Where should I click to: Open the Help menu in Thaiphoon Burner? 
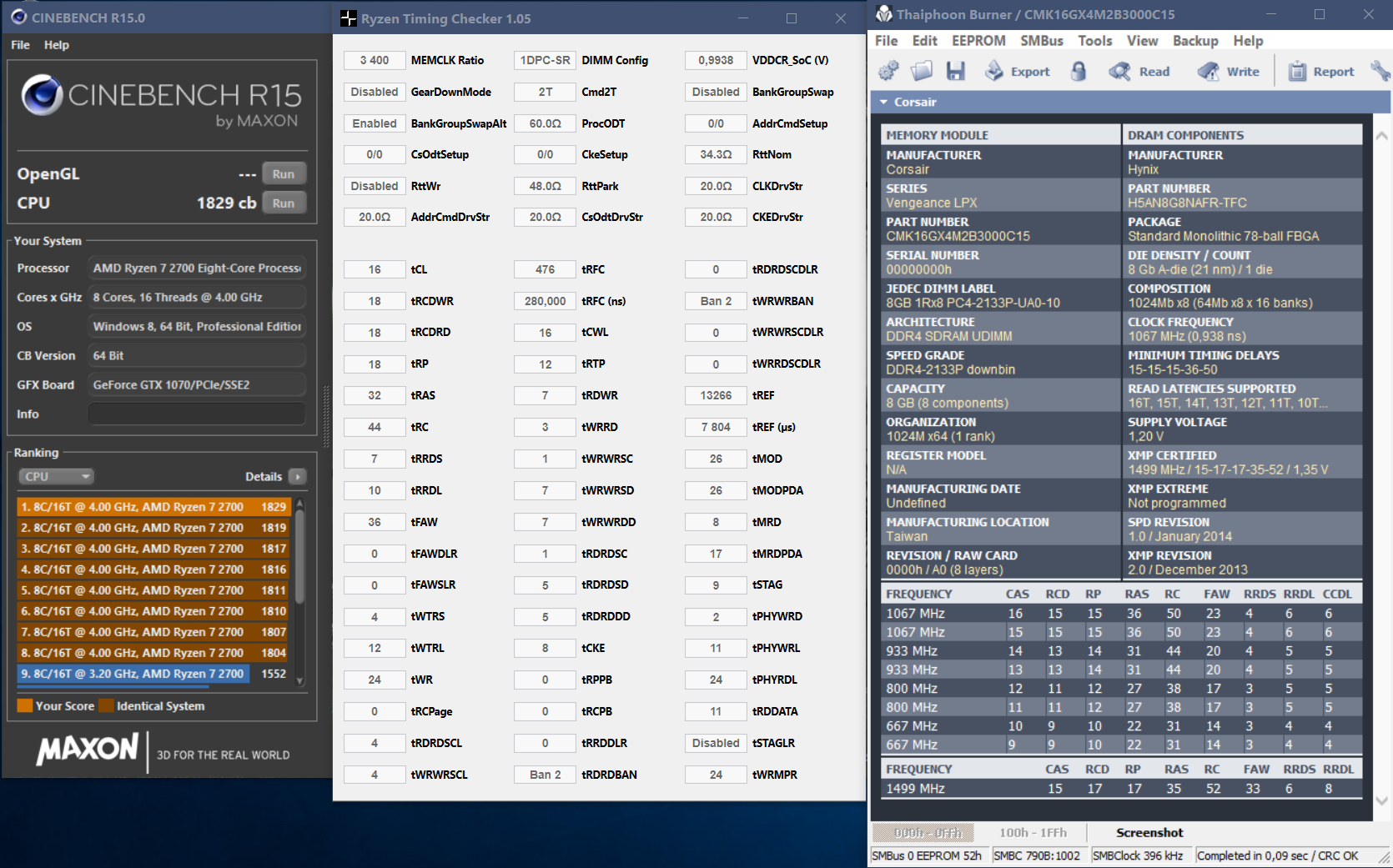(x=1248, y=41)
